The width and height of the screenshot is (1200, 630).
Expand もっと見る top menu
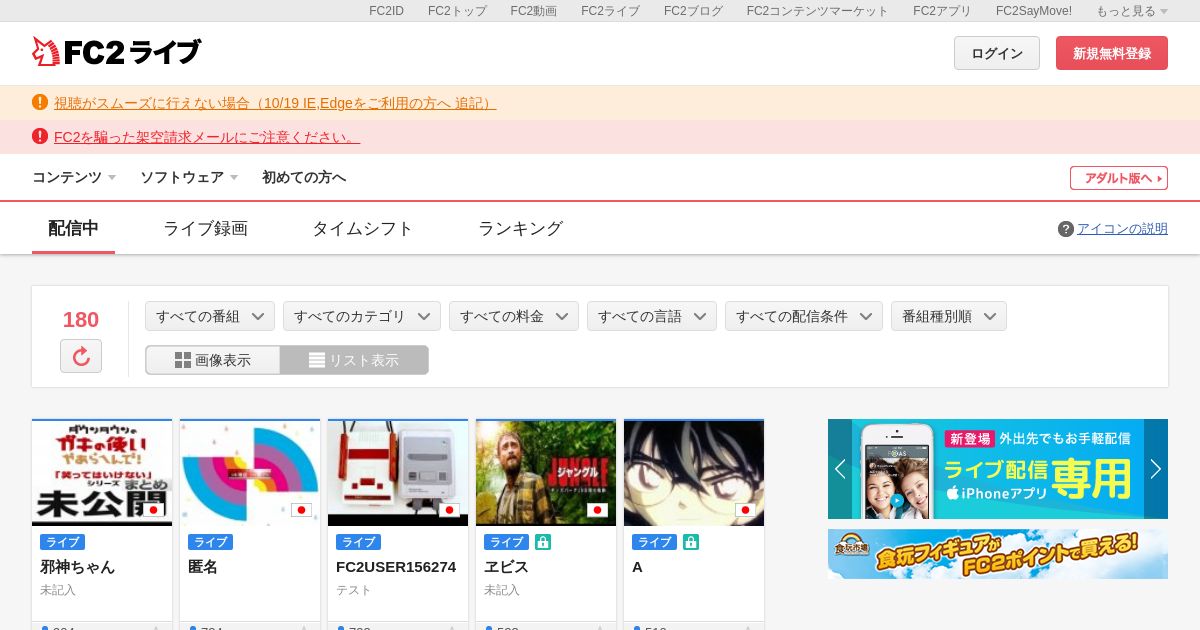pyautogui.click(x=1132, y=11)
